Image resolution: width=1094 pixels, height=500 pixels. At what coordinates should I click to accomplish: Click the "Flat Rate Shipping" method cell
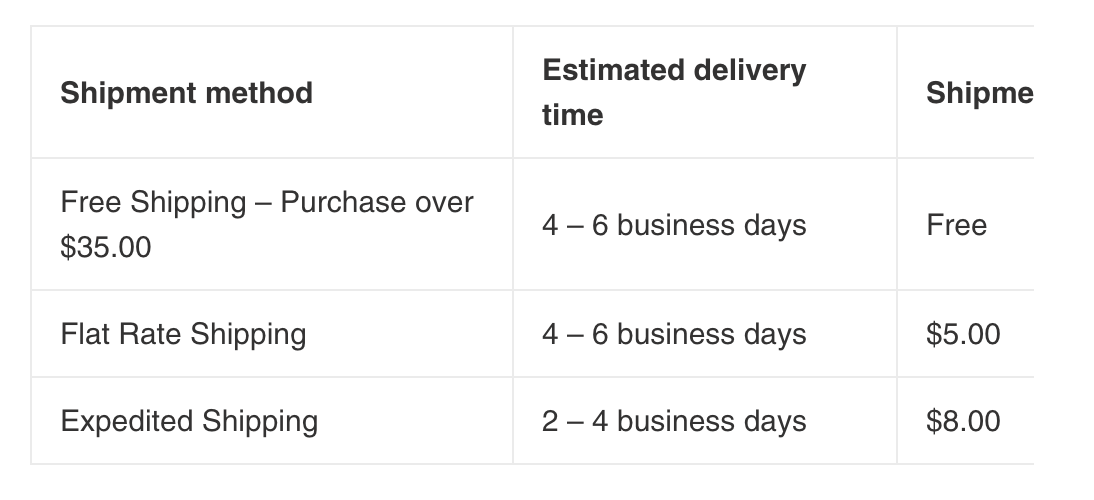point(183,333)
